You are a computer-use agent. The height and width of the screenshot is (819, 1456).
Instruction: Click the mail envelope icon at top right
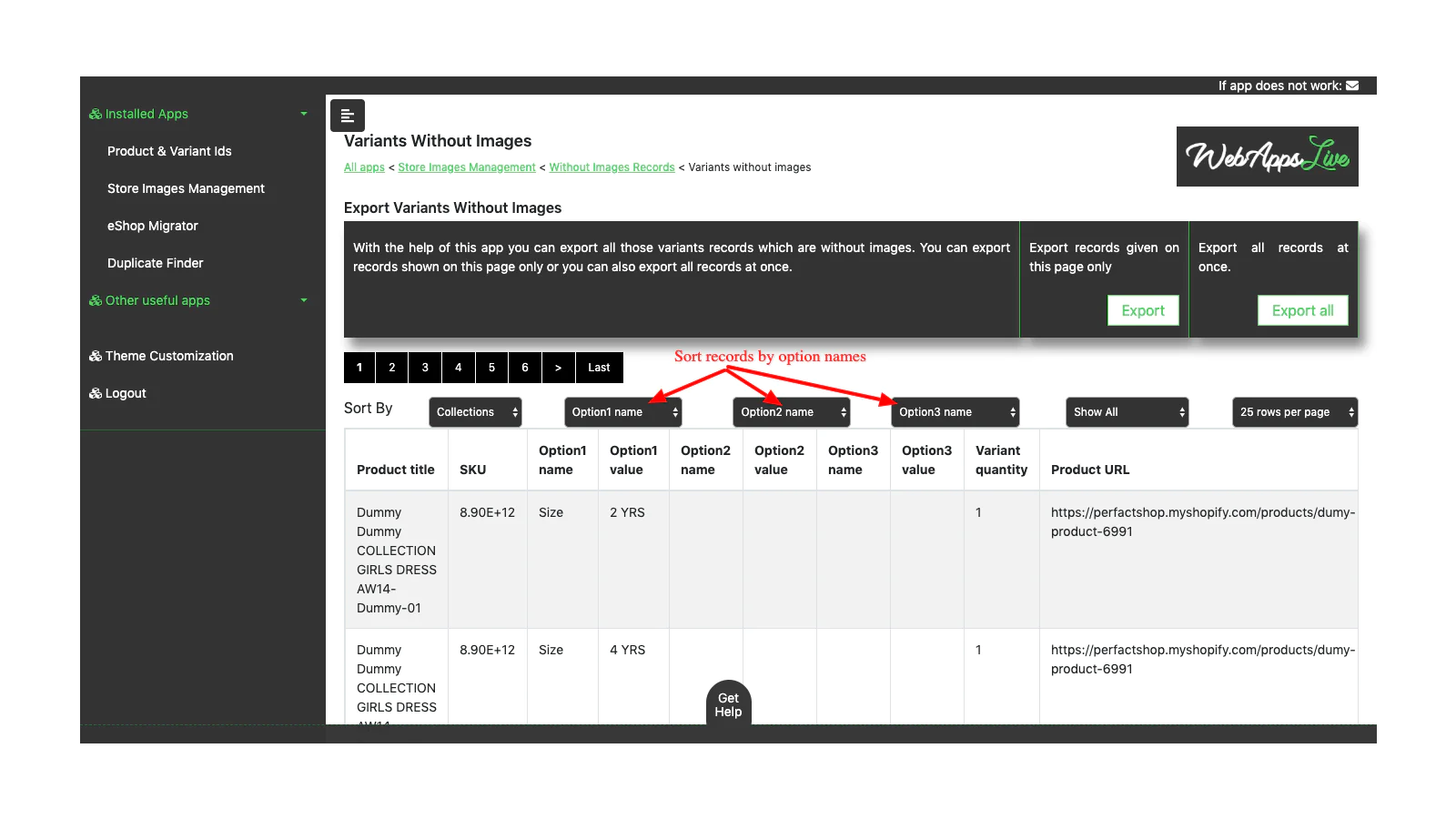[x=1352, y=86]
